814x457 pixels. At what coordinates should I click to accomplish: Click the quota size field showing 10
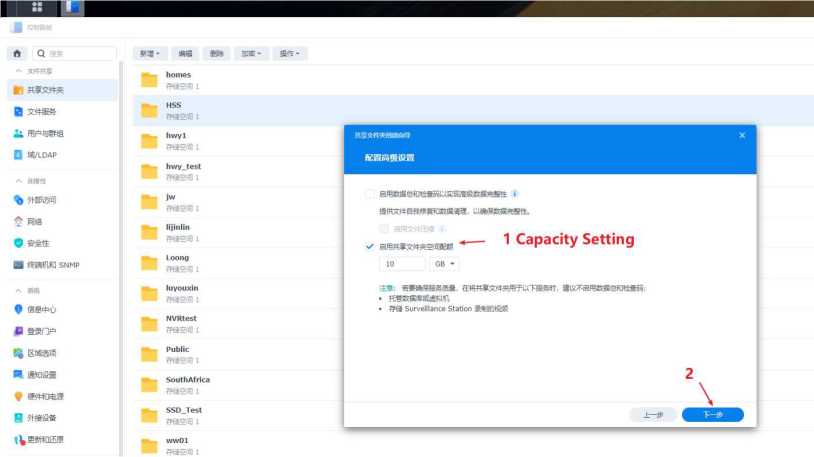402,264
